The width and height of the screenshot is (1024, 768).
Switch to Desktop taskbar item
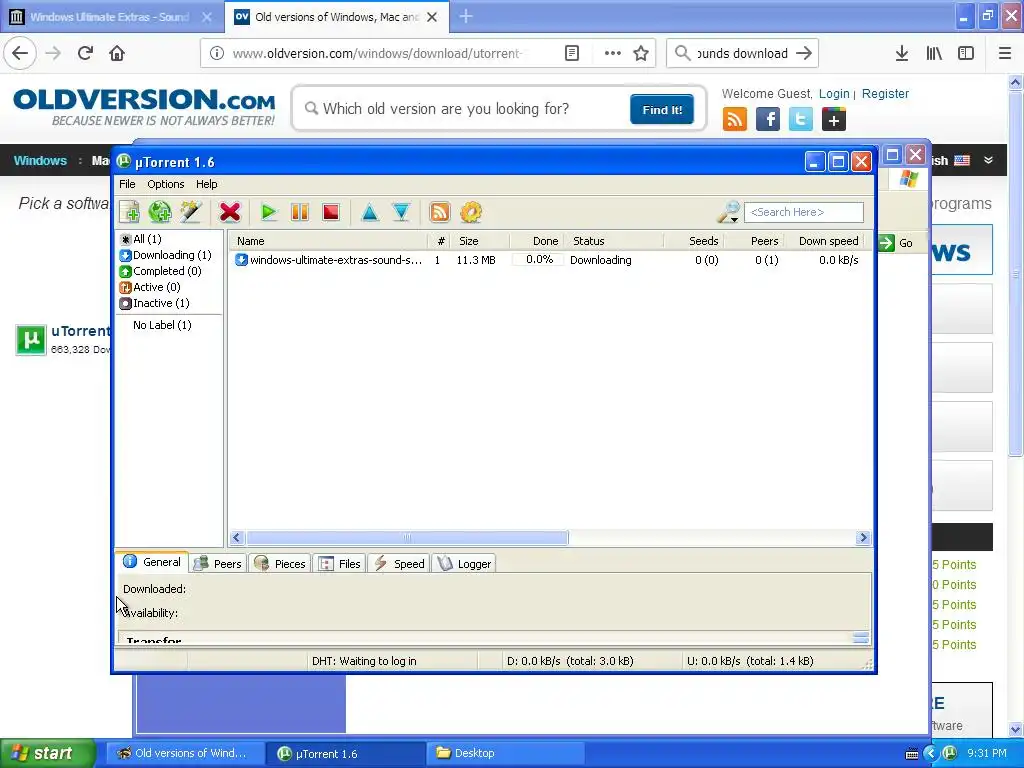pos(505,753)
